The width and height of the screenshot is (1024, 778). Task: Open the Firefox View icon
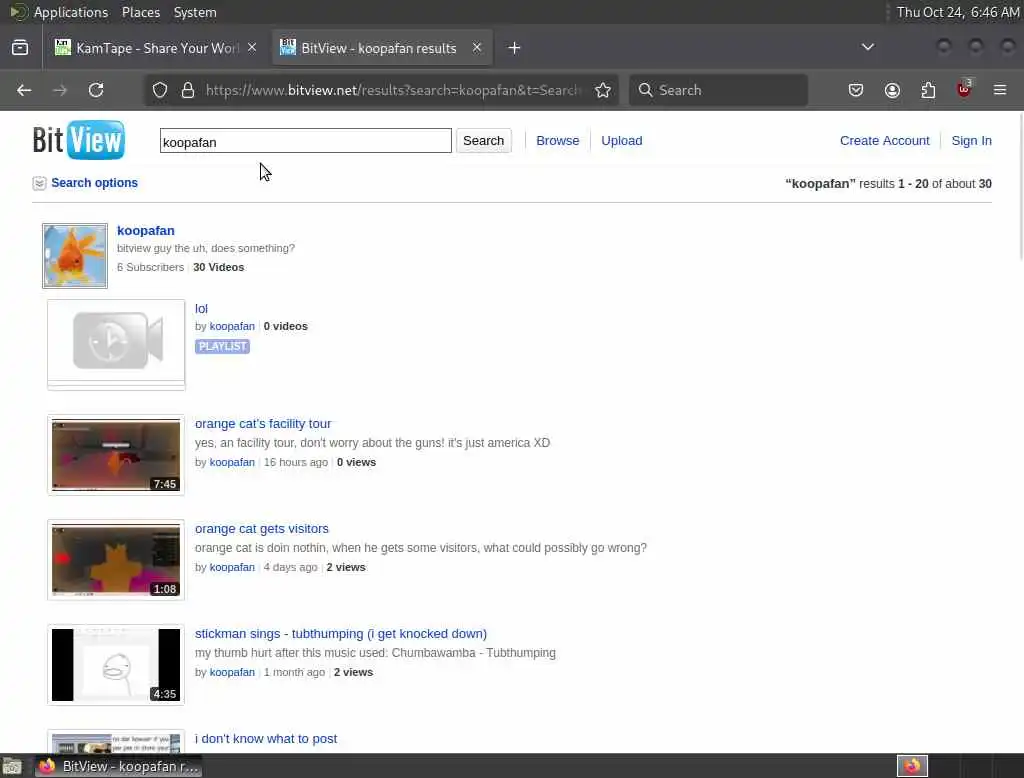click(x=20, y=48)
